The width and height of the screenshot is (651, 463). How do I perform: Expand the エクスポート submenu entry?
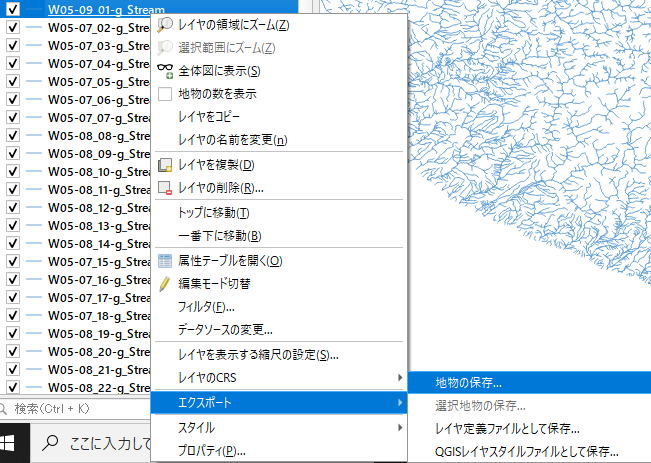pos(280,403)
